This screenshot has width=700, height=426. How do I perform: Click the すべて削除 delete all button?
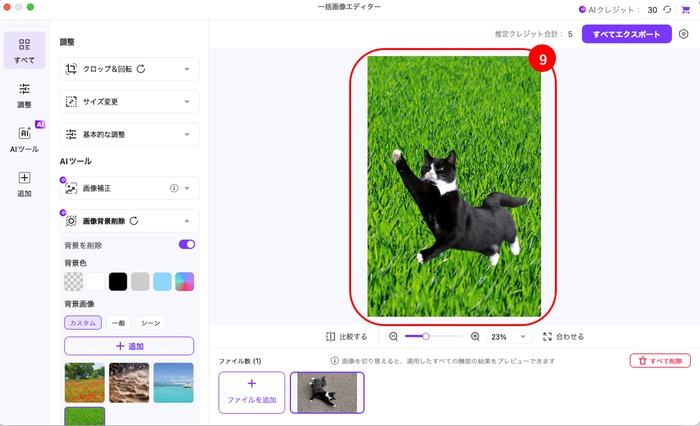coord(660,361)
